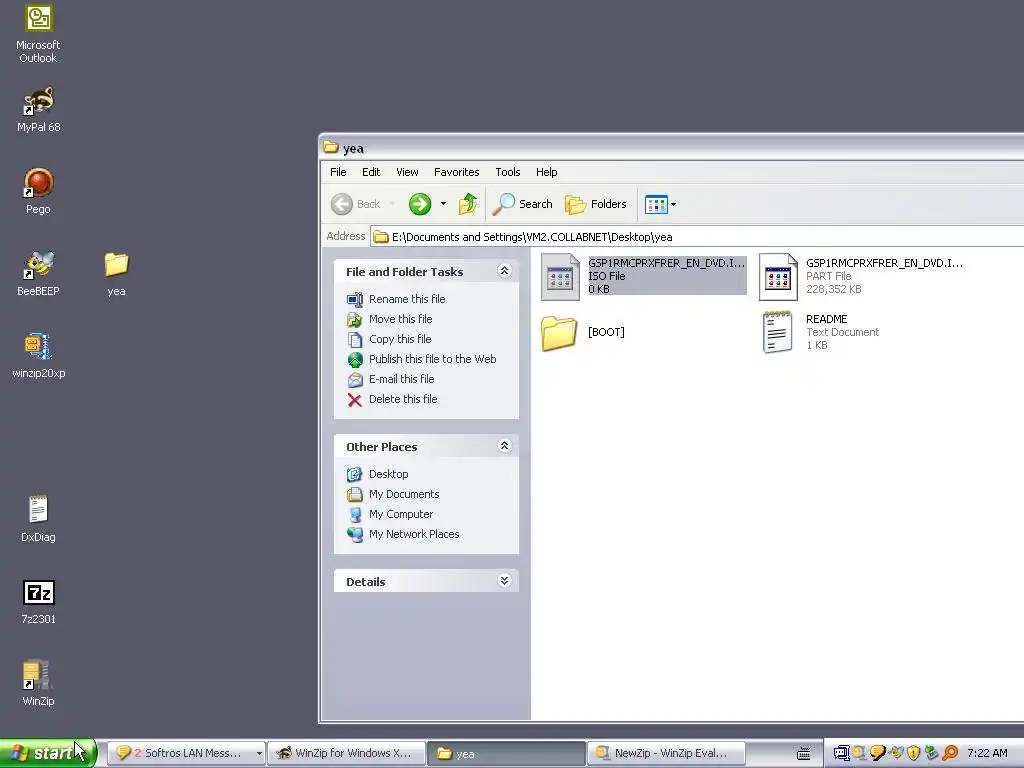
Task: Click E-mail this file
Action: pyautogui.click(x=391, y=379)
